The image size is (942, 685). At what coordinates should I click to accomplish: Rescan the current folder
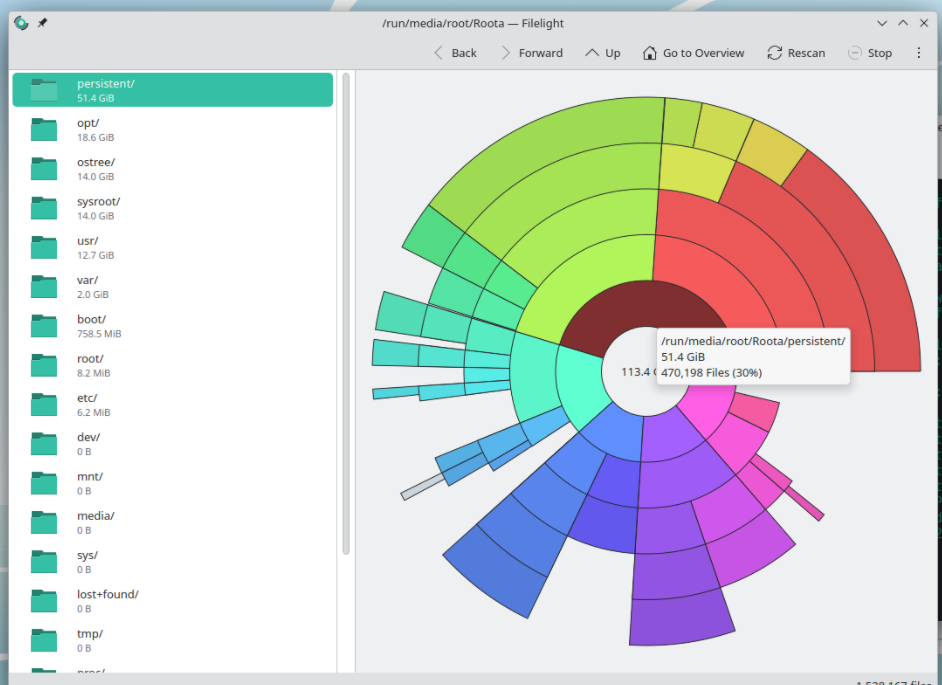tap(796, 53)
